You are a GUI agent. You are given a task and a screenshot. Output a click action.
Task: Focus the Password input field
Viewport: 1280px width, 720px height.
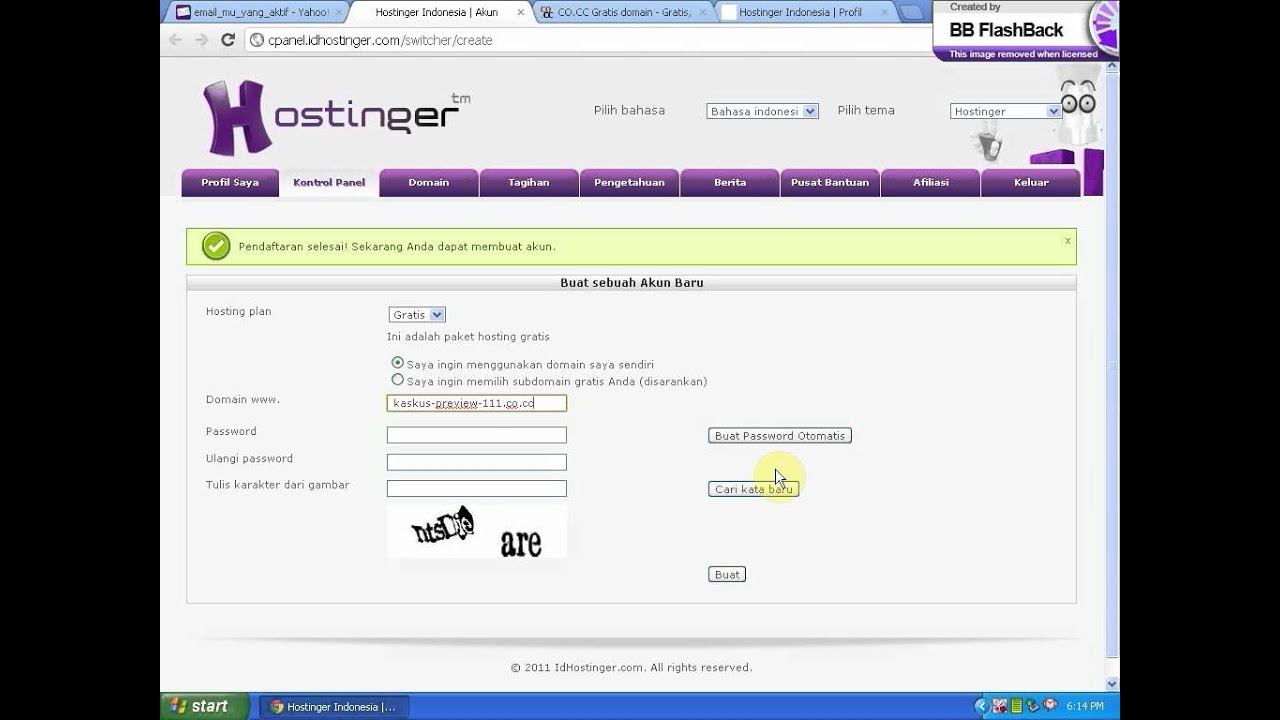[x=477, y=435]
